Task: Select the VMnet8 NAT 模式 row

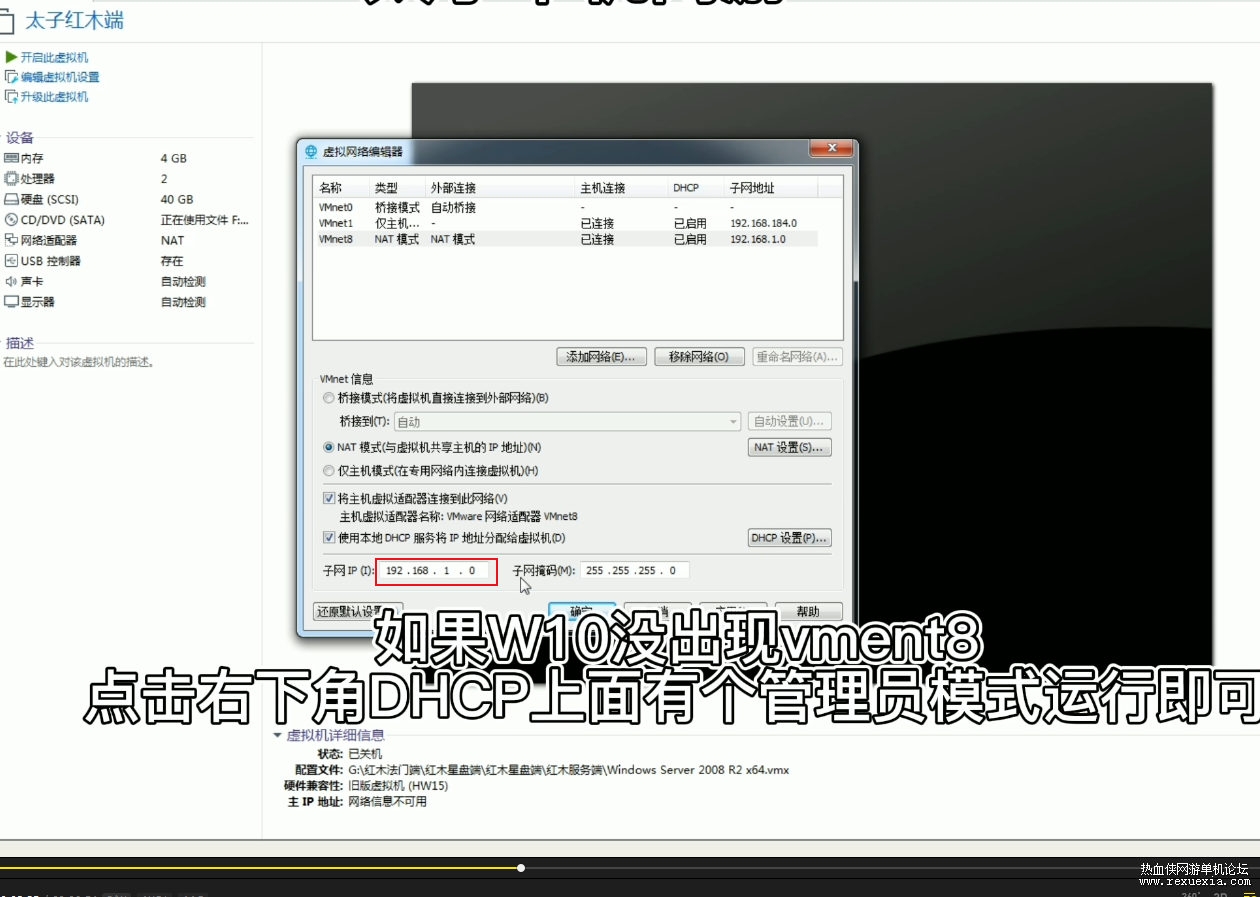Action: (566, 239)
